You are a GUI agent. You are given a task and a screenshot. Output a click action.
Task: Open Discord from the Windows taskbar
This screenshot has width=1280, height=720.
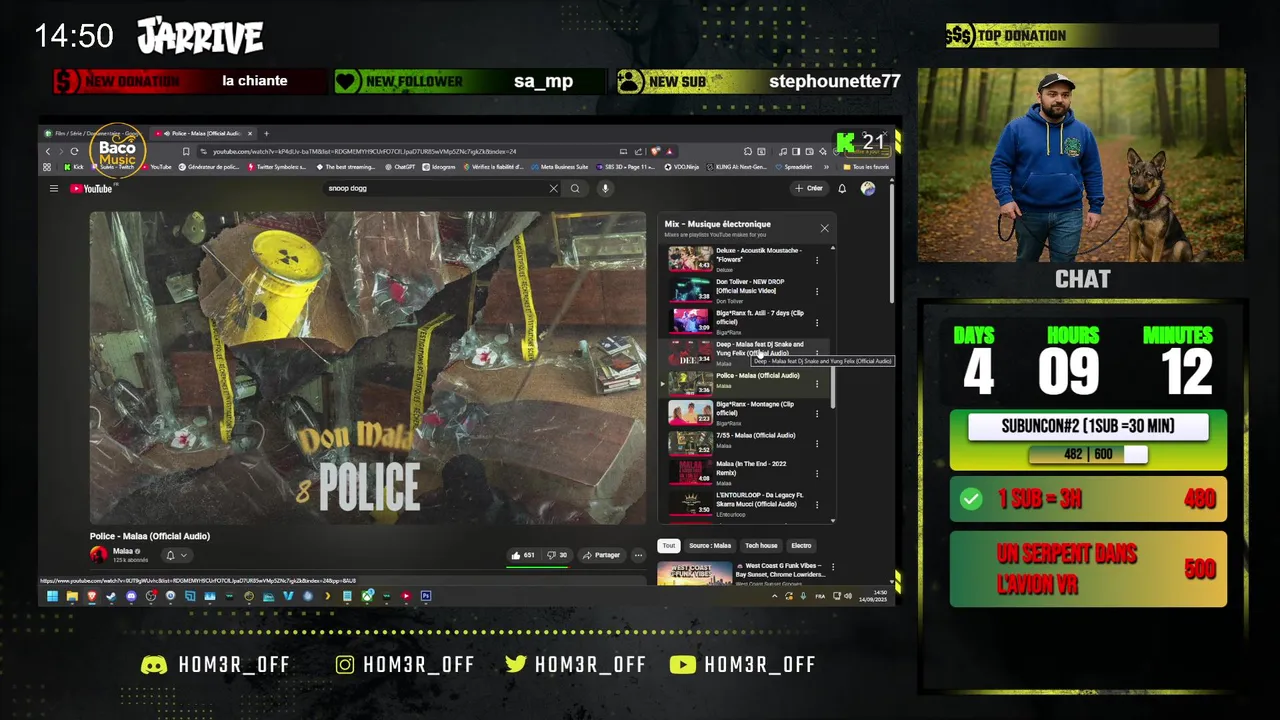pos(131,596)
